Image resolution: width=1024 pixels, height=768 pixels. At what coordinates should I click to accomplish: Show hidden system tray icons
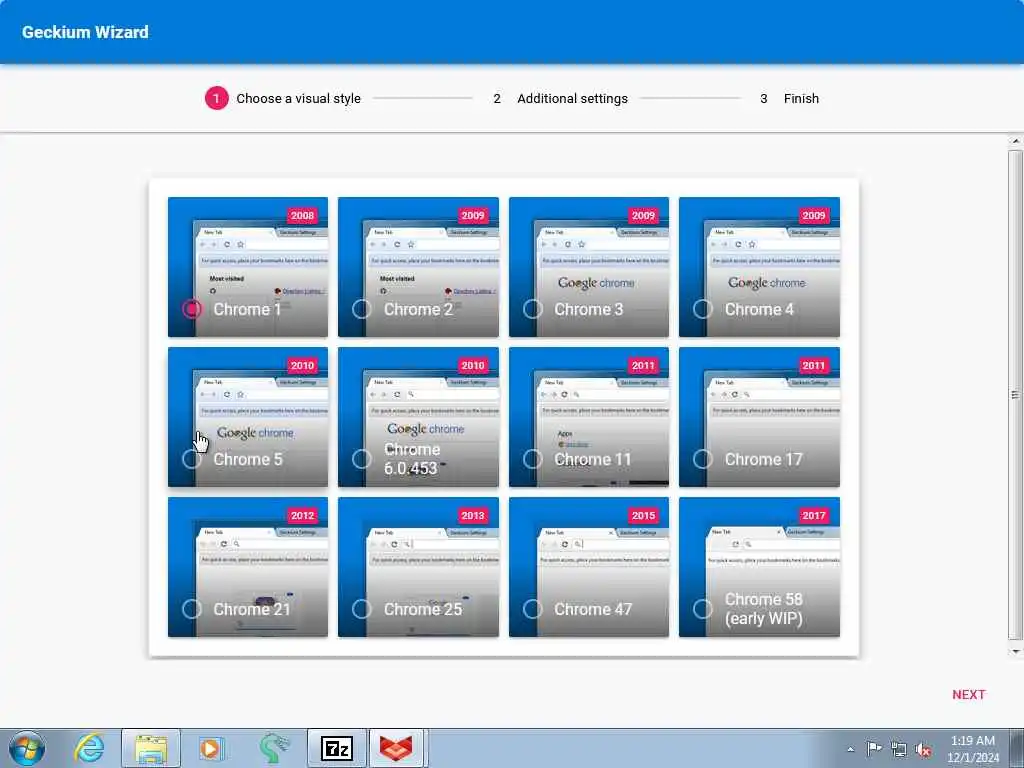pyautogui.click(x=850, y=749)
